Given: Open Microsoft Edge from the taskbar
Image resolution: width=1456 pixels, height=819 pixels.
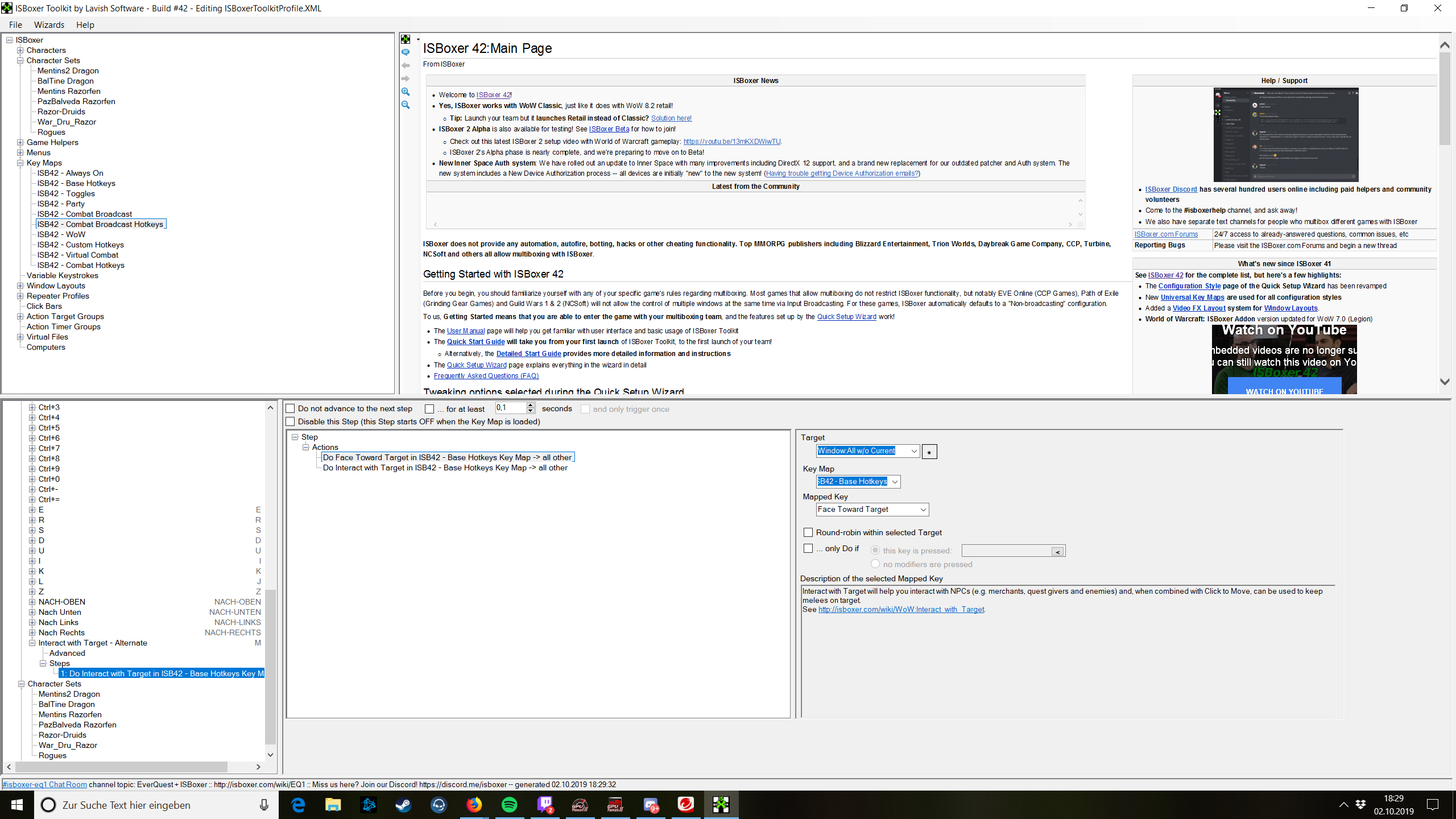Looking at the screenshot, I should [298, 805].
